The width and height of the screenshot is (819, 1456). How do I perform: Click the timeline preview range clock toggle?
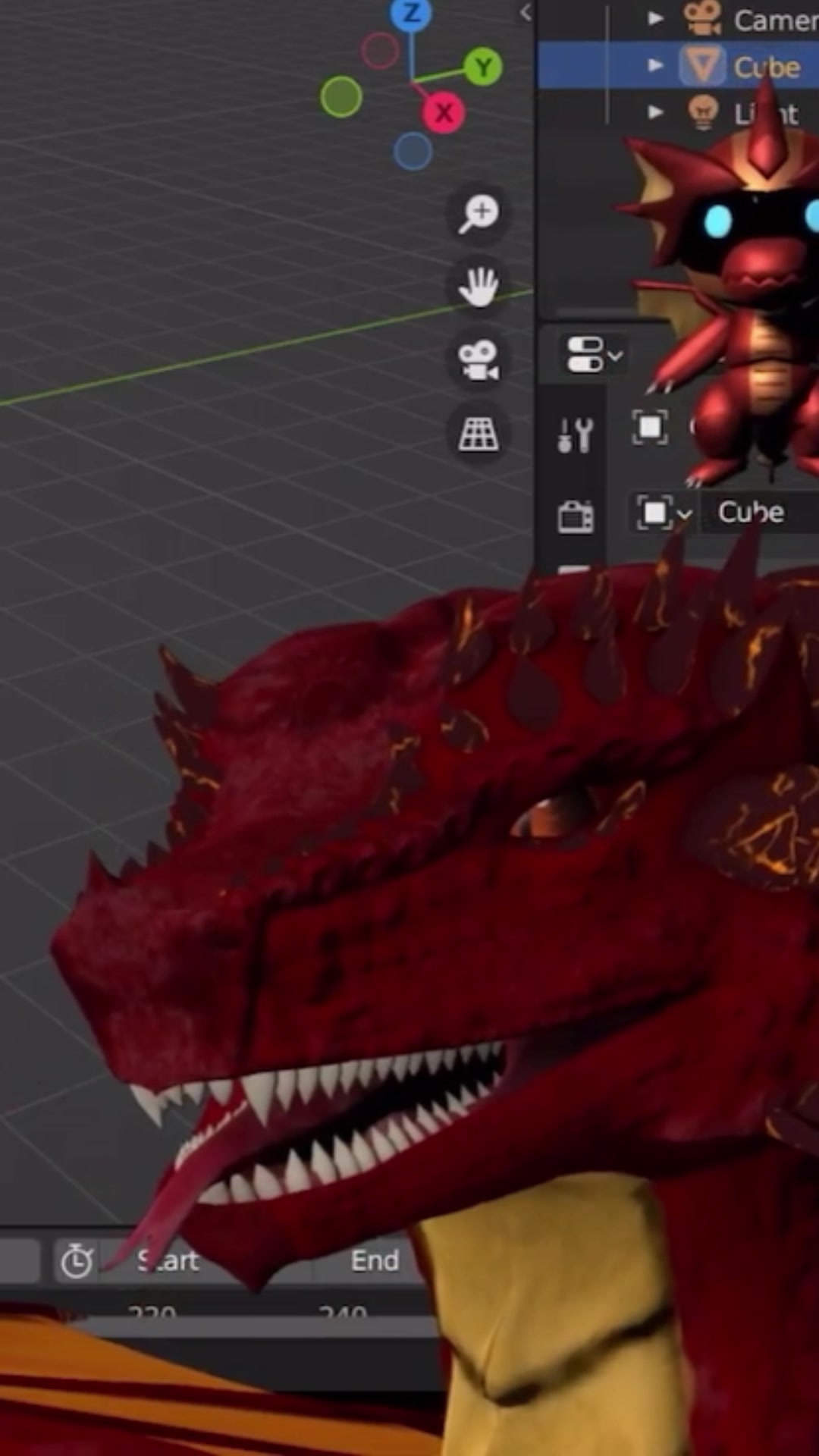pos(76,1261)
